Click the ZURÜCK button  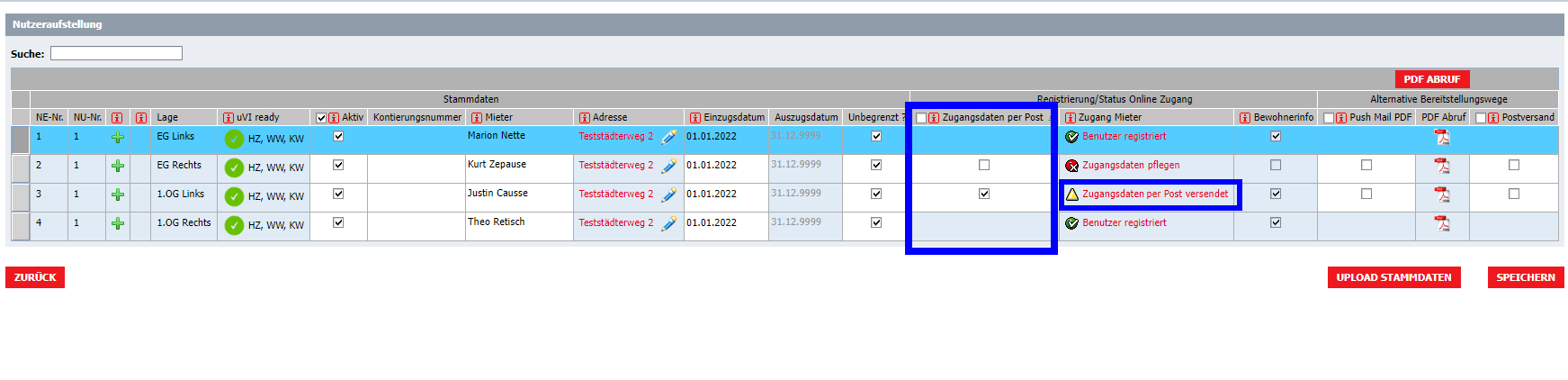click(35, 277)
